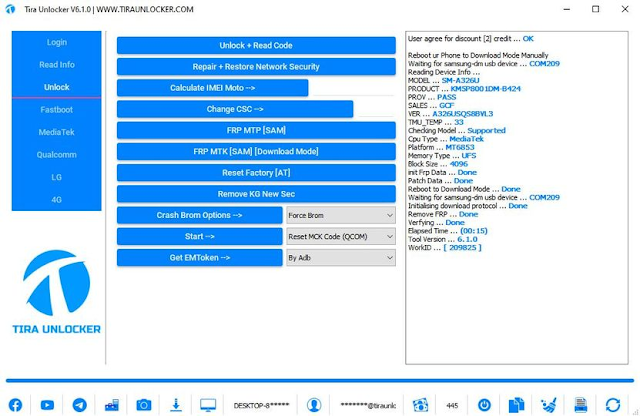640x416 pixels.
Task: Click the masked @tiraunlc email text
Action: (x=368, y=405)
